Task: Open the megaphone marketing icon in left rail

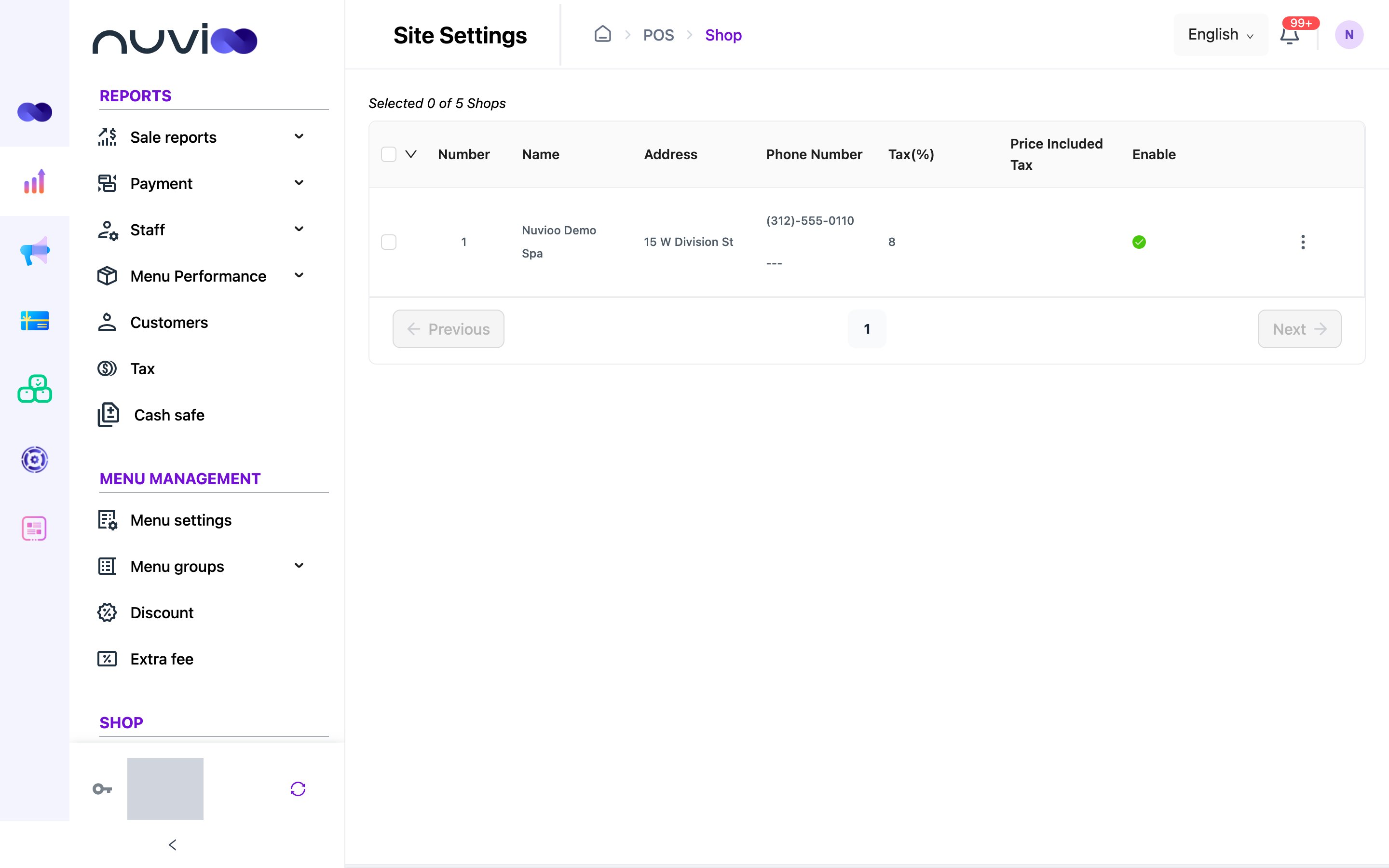Action: 34,251
